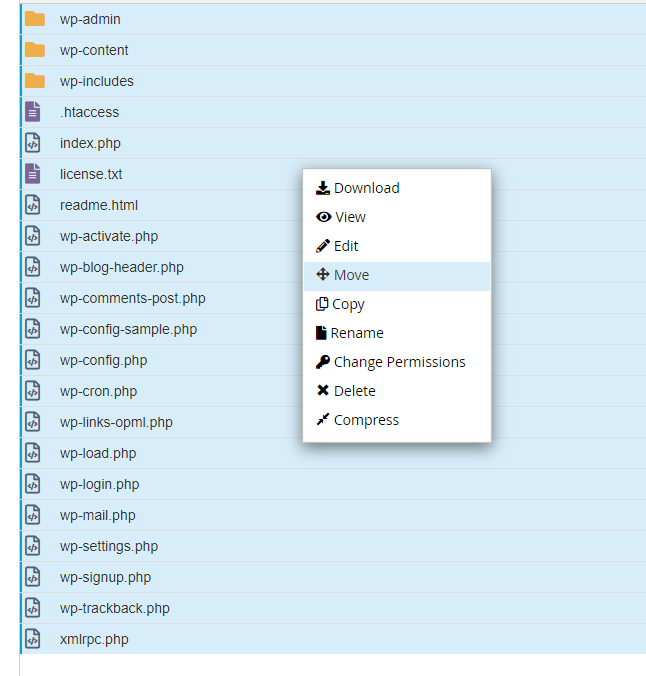Select the wp-links-opml.php file name

pos(116,423)
